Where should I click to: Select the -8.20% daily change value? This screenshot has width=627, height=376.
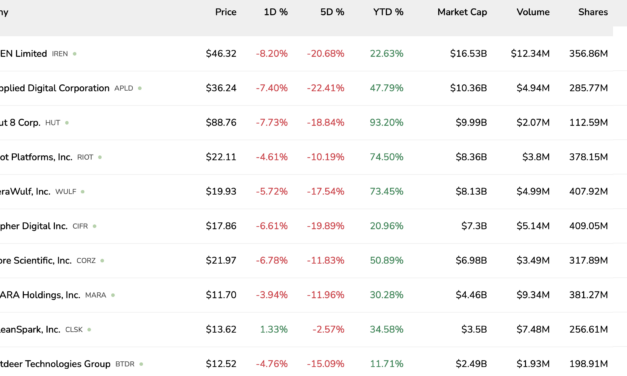pyautogui.click(x=272, y=54)
